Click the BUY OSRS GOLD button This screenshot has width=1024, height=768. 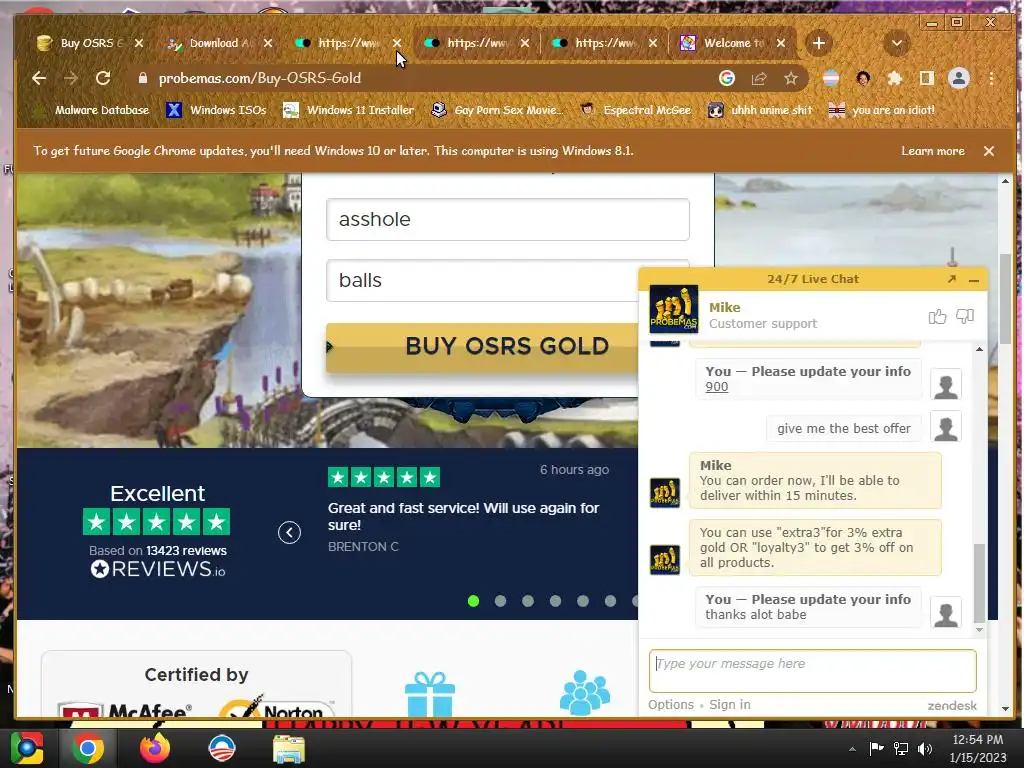[x=482, y=346]
